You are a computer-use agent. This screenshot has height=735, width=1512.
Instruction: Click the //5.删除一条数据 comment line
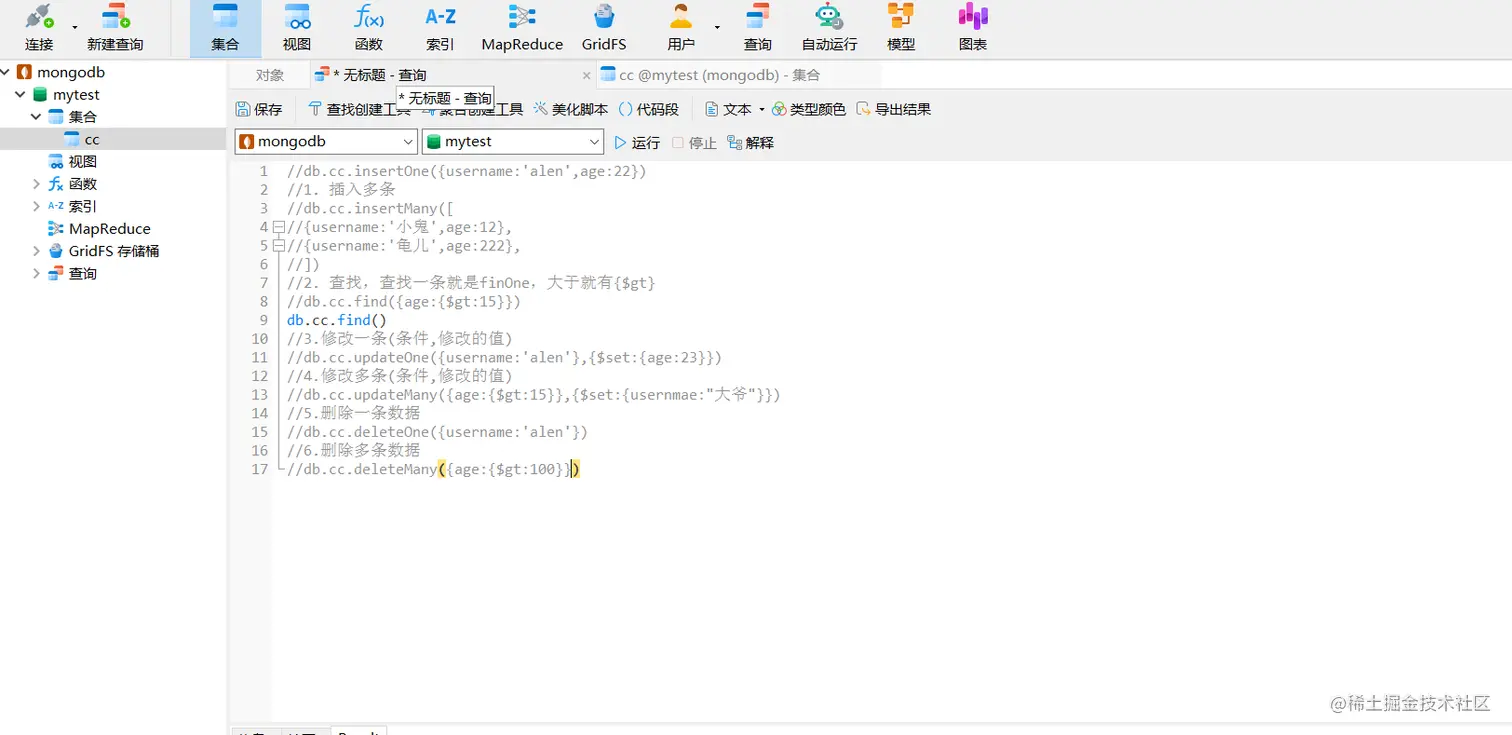(353, 413)
